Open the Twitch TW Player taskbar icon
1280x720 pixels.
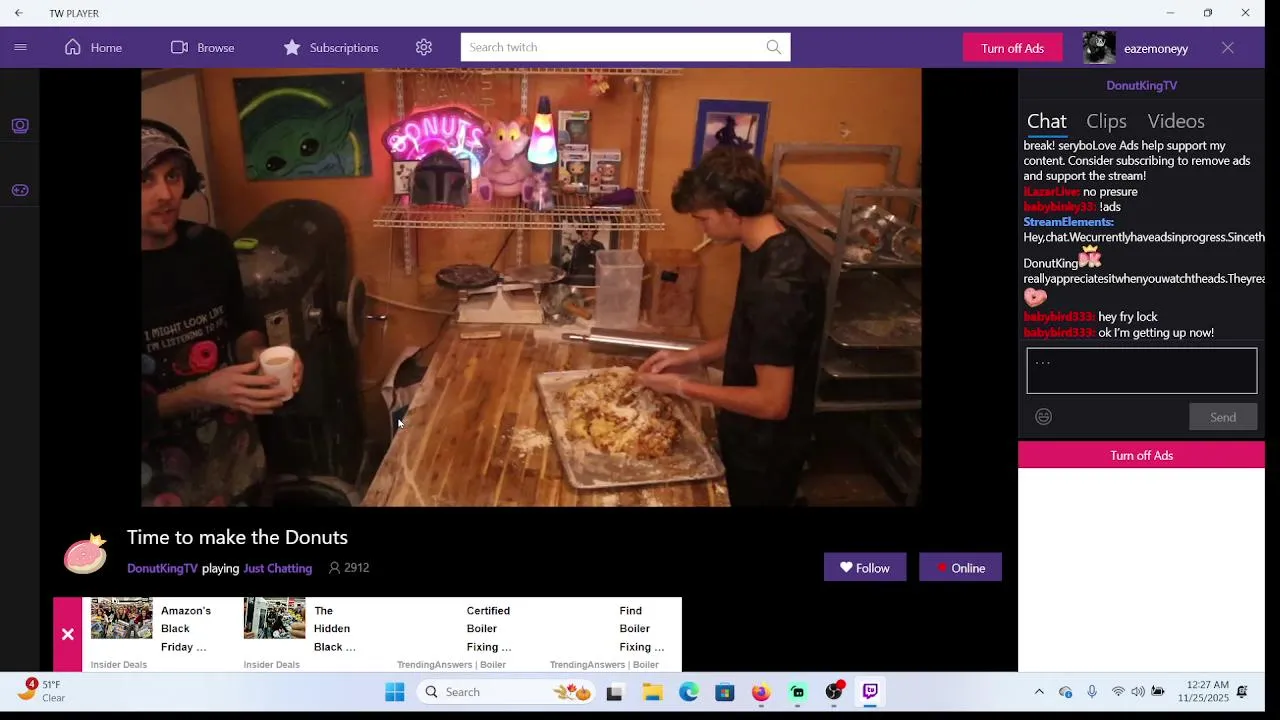(x=870, y=692)
